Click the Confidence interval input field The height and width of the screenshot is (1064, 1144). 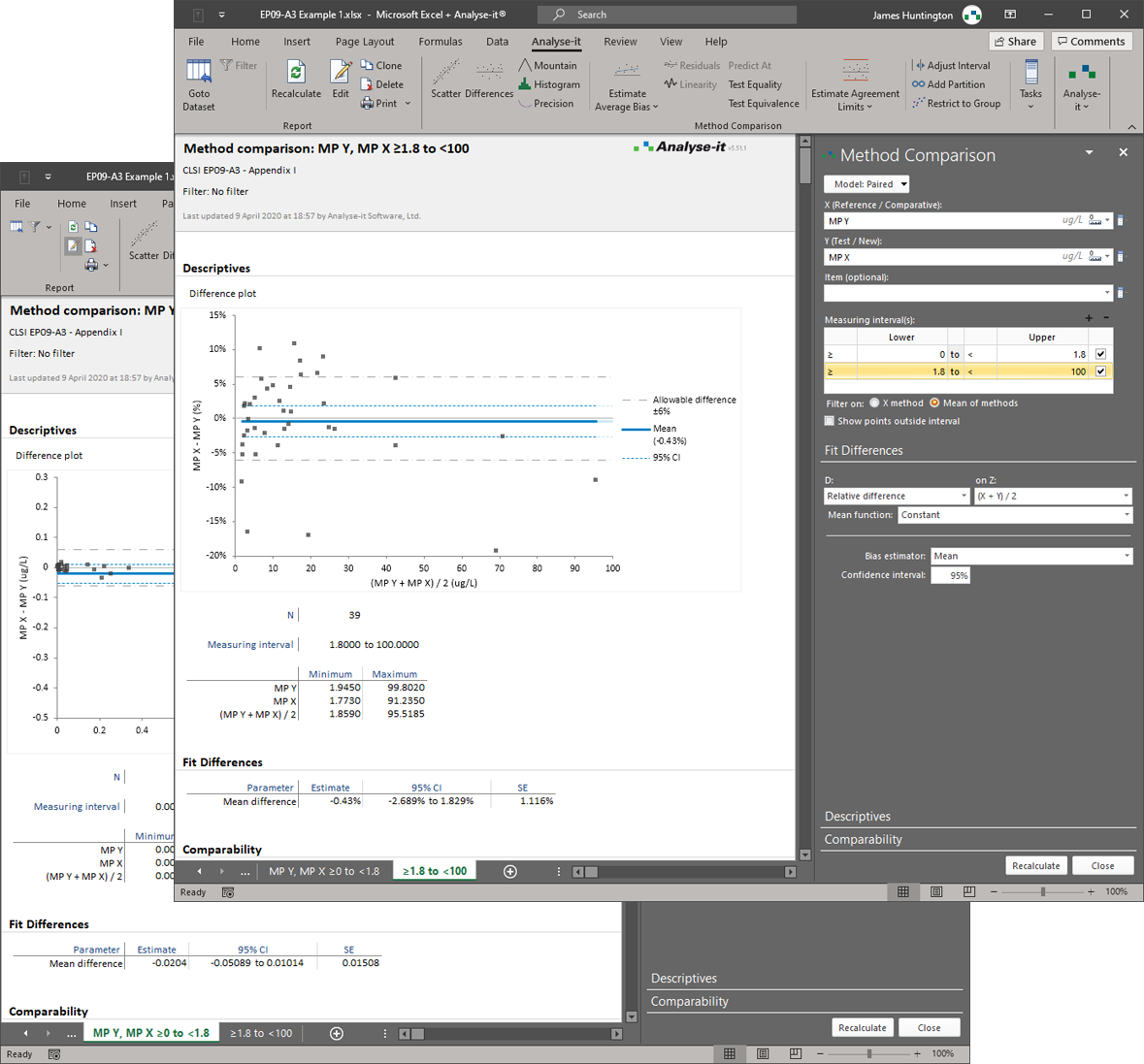tap(950, 575)
